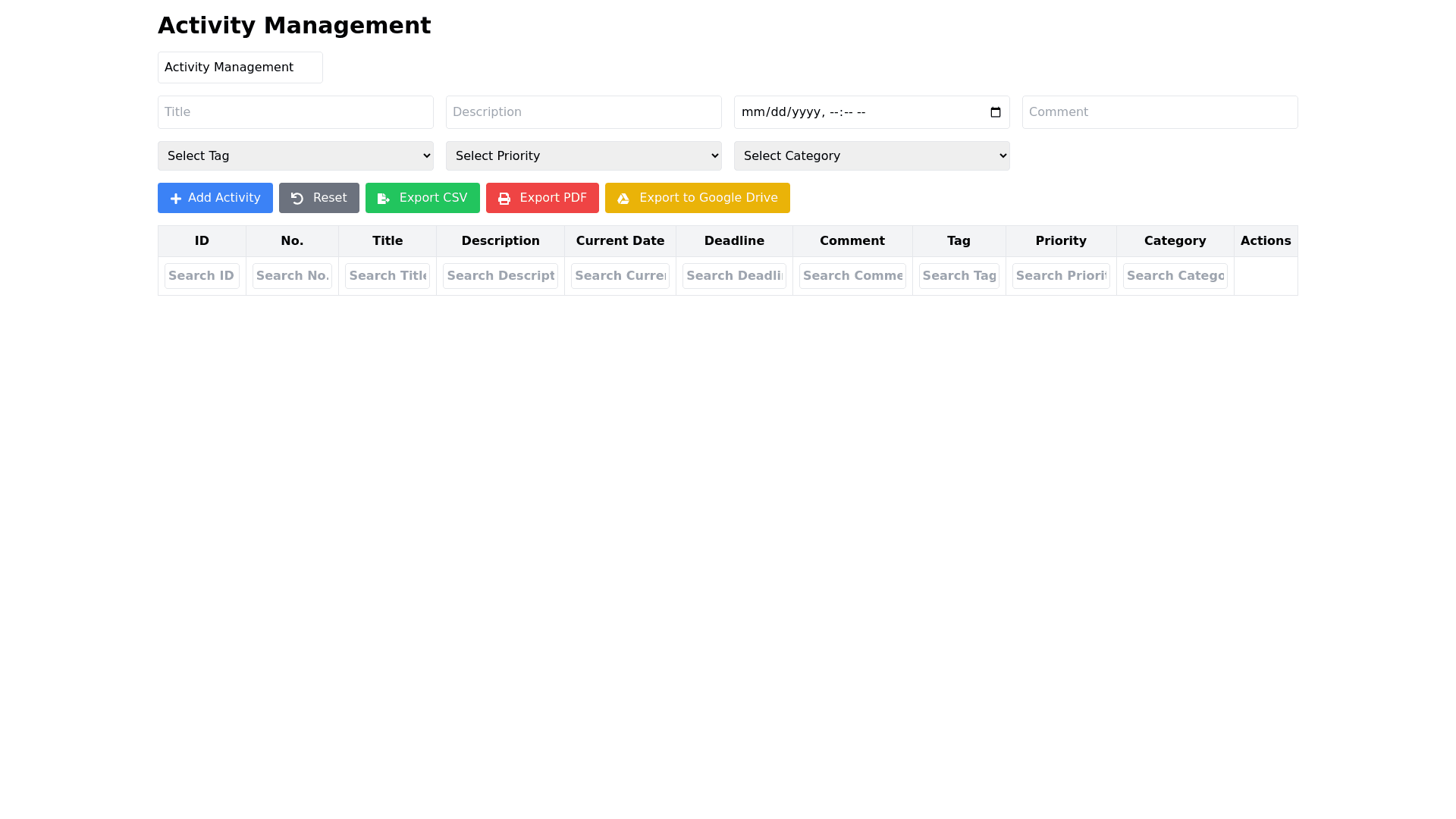
Task: Focus the Title input field
Action: tap(296, 112)
